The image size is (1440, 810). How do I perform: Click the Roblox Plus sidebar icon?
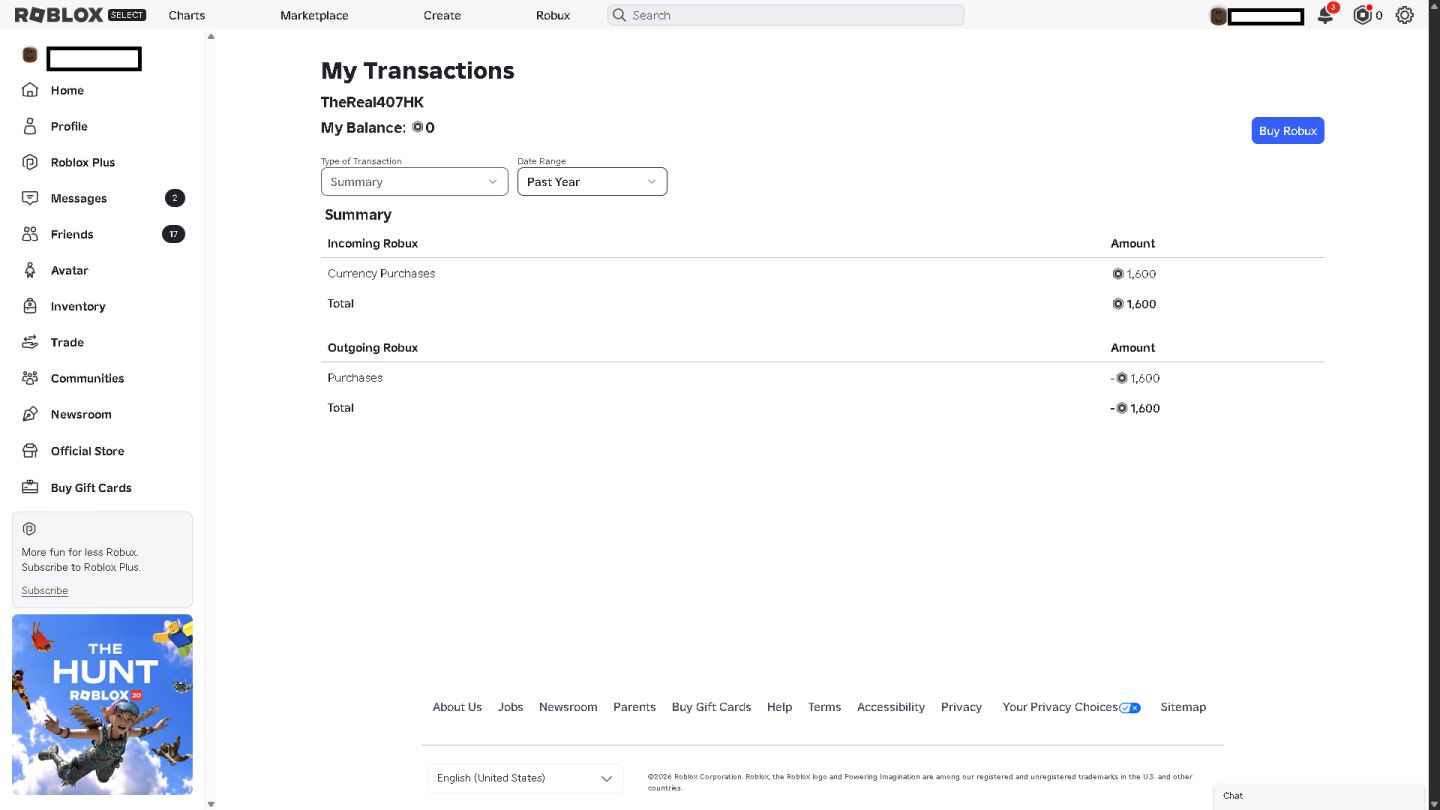pyautogui.click(x=30, y=162)
